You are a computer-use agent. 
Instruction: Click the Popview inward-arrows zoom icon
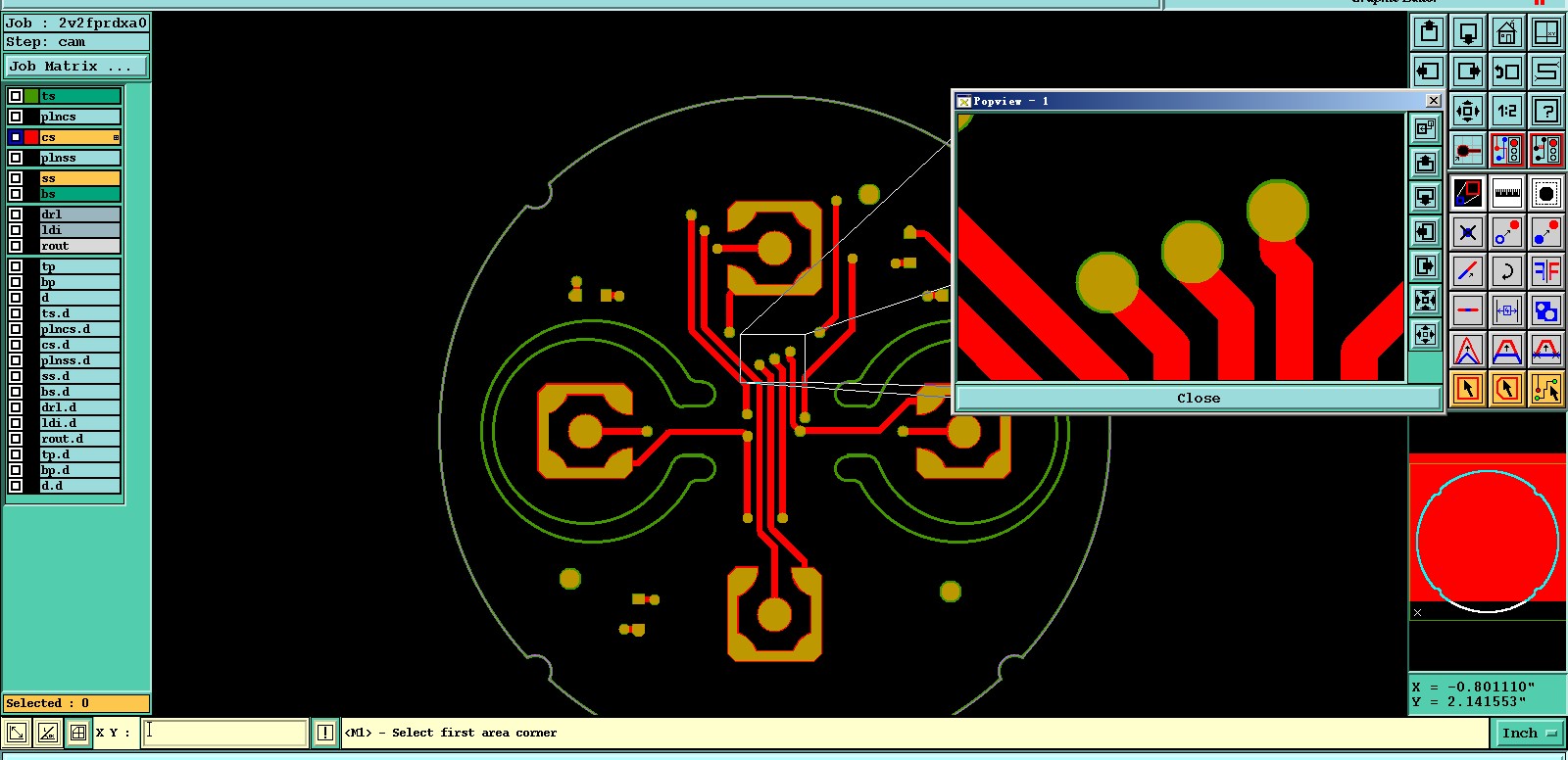(x=1426, y=300)
